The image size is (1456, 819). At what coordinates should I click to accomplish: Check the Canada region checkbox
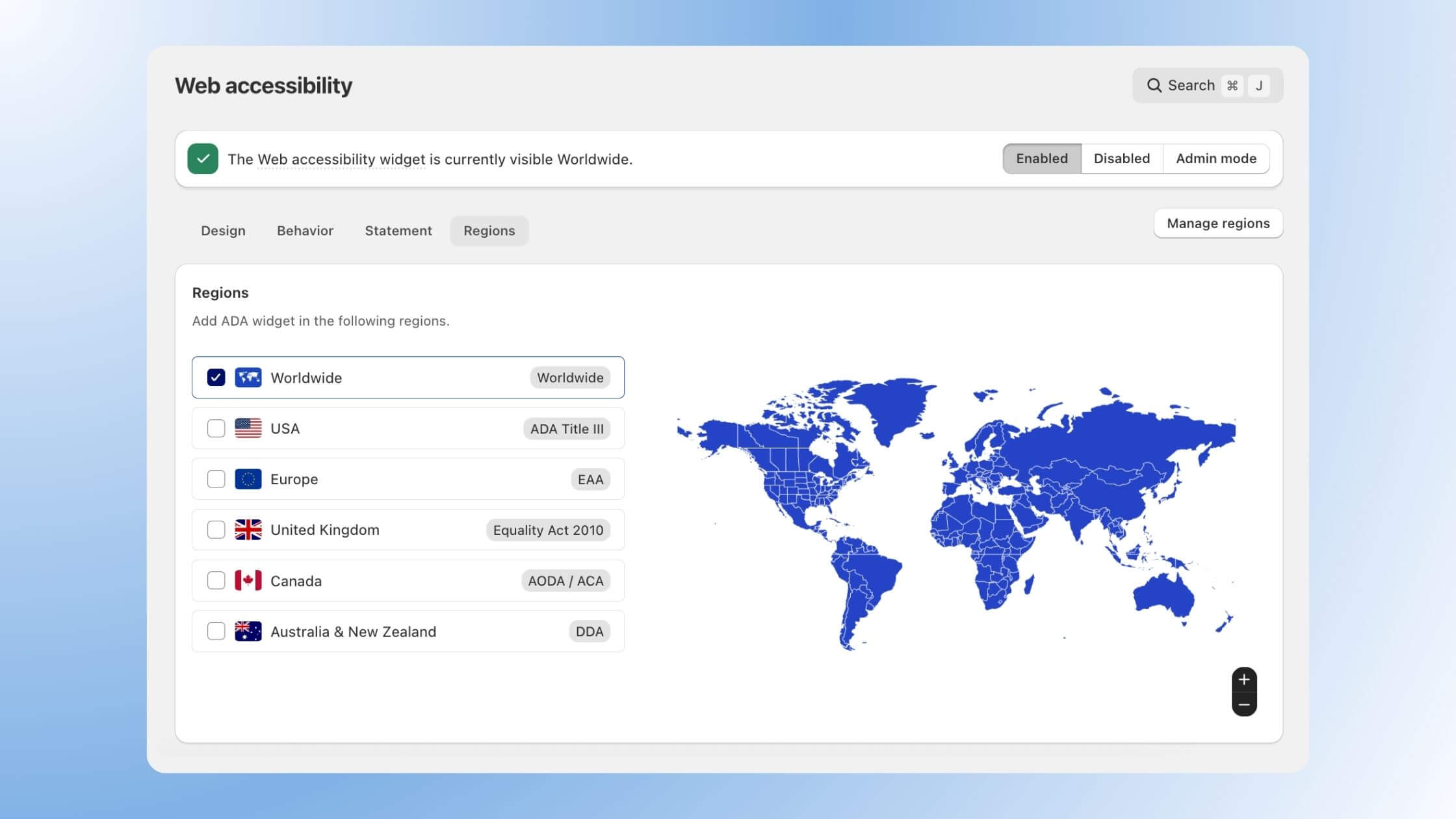click(x=216, y=580)
